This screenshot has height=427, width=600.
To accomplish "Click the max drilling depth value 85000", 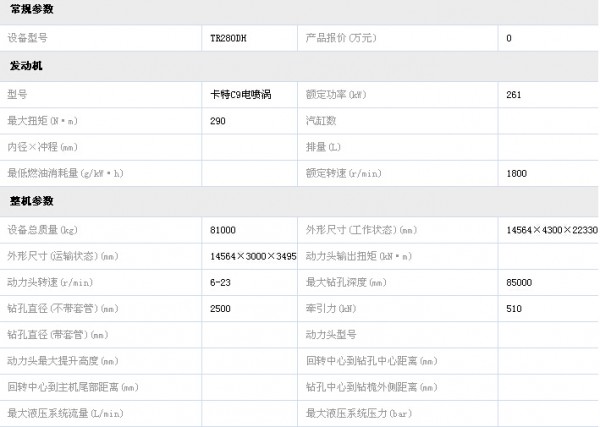I will point(520,282).
